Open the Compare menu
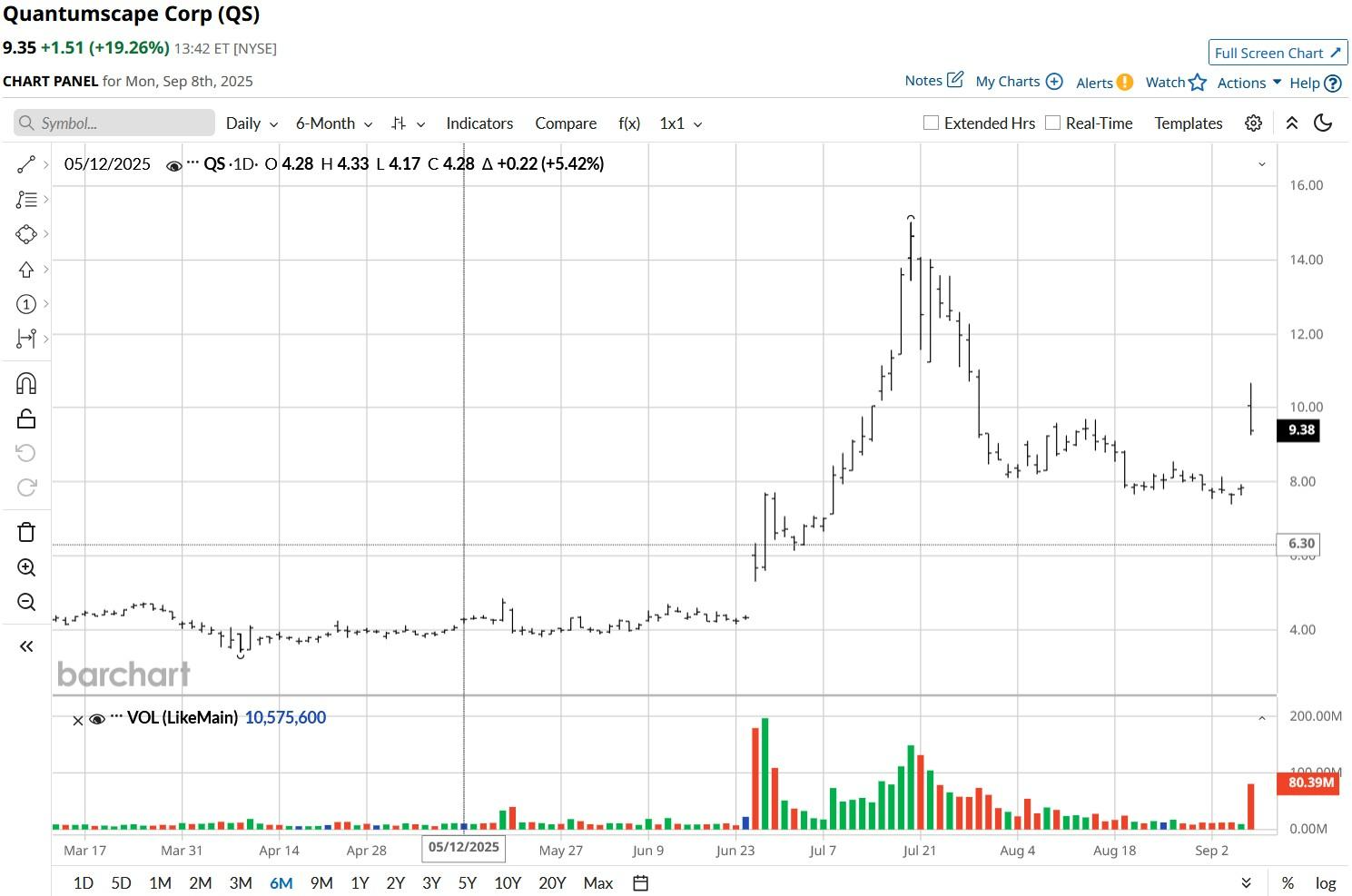The height and width of the screenshot is (896, 1352). point(566,123)
